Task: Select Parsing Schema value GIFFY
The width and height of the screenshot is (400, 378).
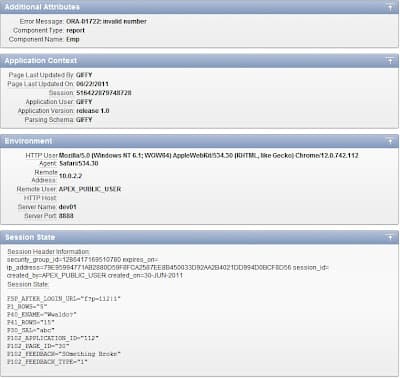Action: [x=84, y=120]
